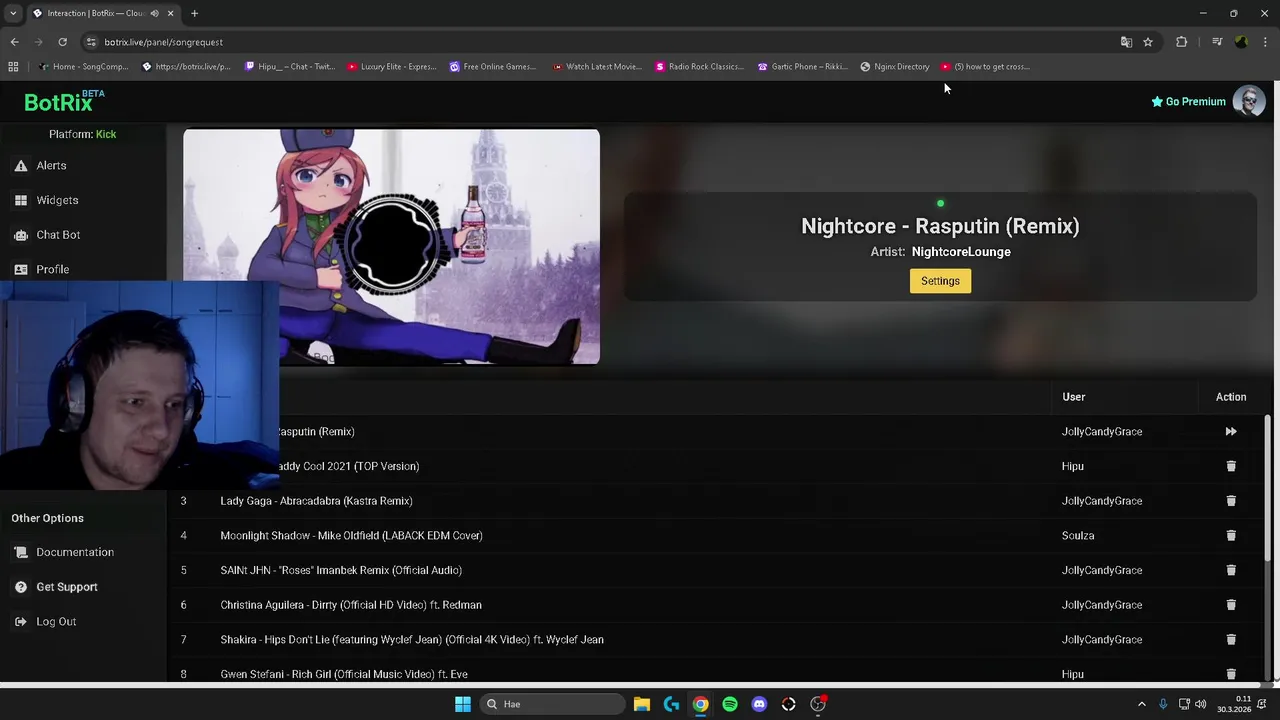Select the Moonlight Shadow song title
This screenshot has width=1280, height=720.
[351, 536]
